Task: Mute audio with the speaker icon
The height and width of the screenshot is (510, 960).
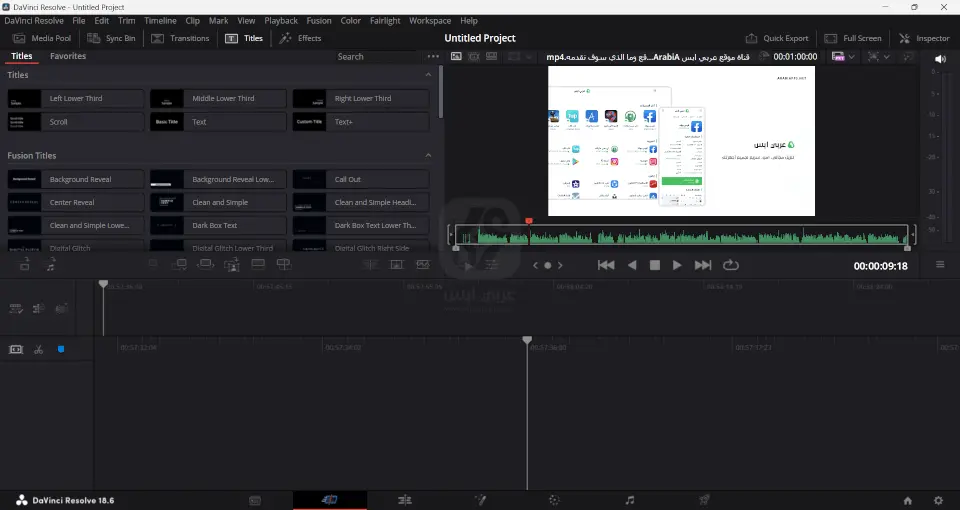Action: point(940,59)
